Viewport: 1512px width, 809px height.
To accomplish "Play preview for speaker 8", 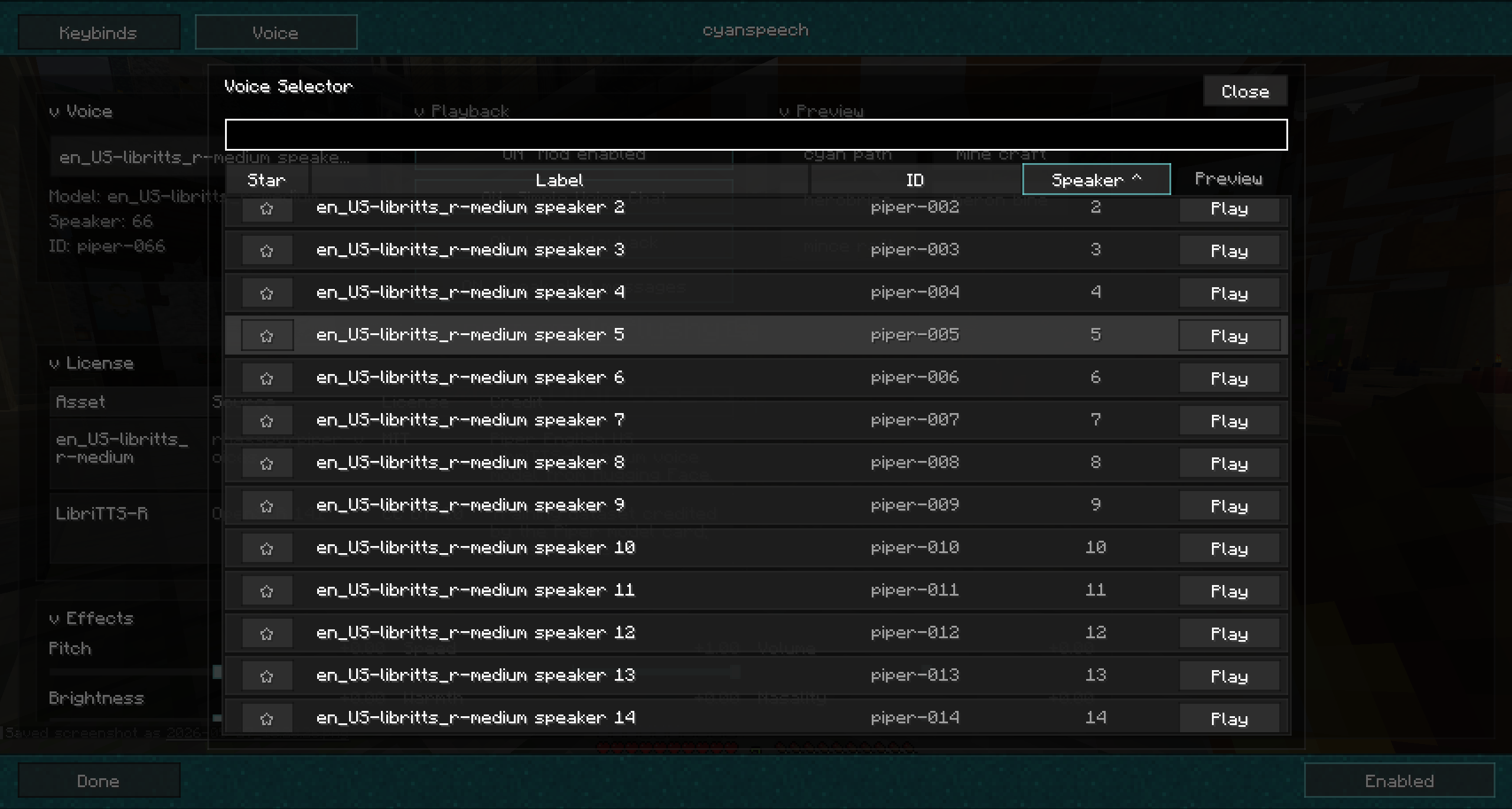I will [1229, 463].
